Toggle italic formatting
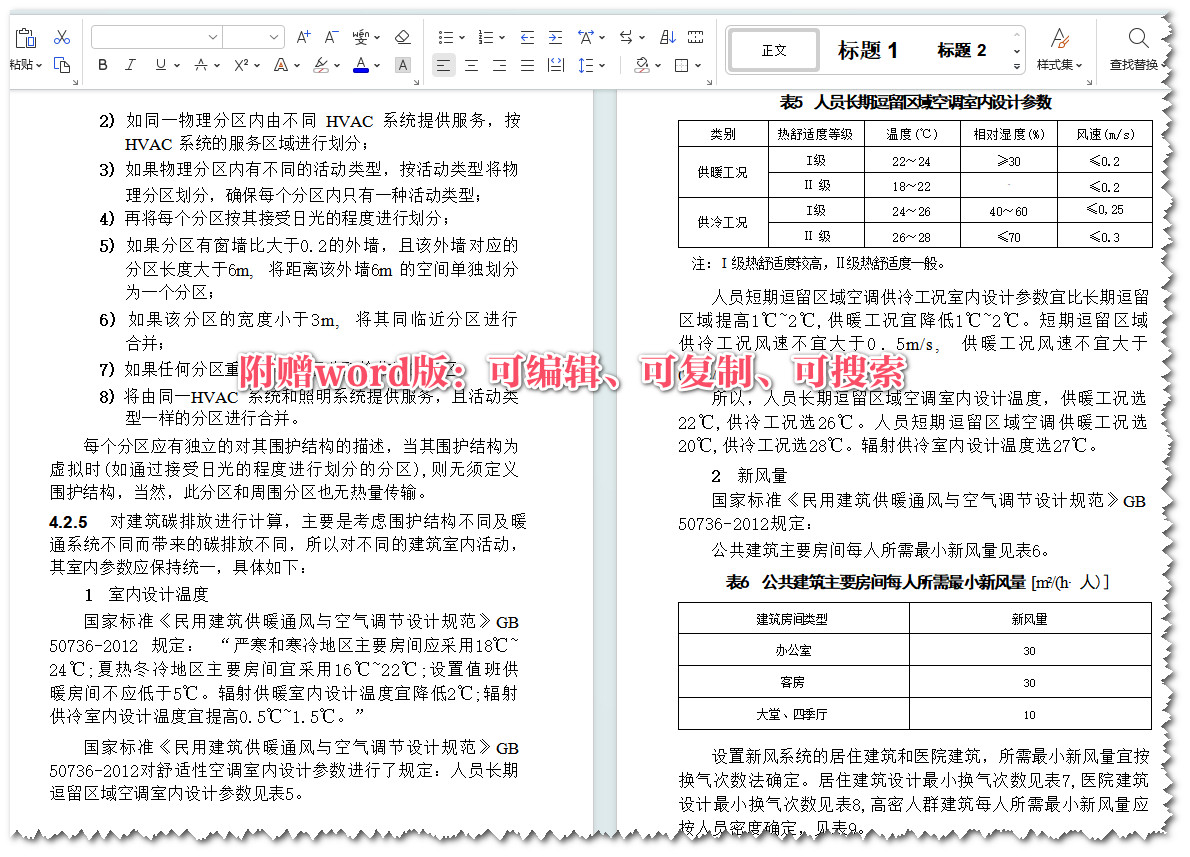 click(129, 62)
